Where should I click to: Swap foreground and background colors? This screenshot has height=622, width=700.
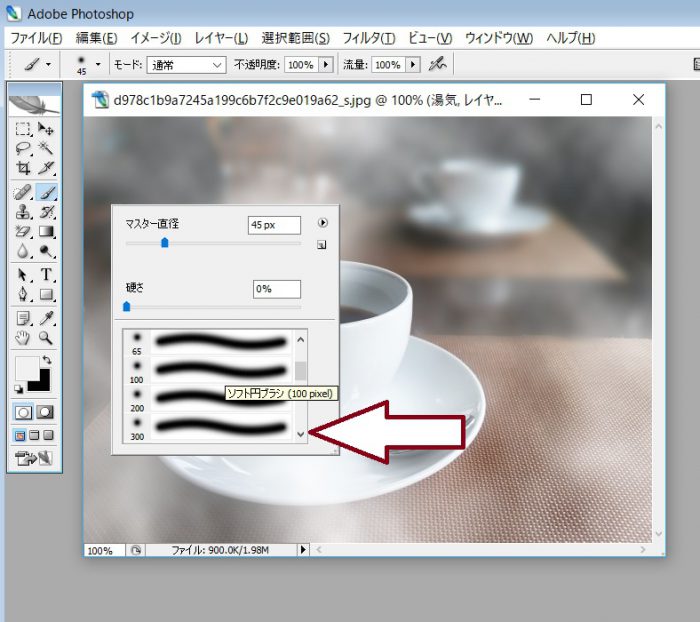pos(47,359)
